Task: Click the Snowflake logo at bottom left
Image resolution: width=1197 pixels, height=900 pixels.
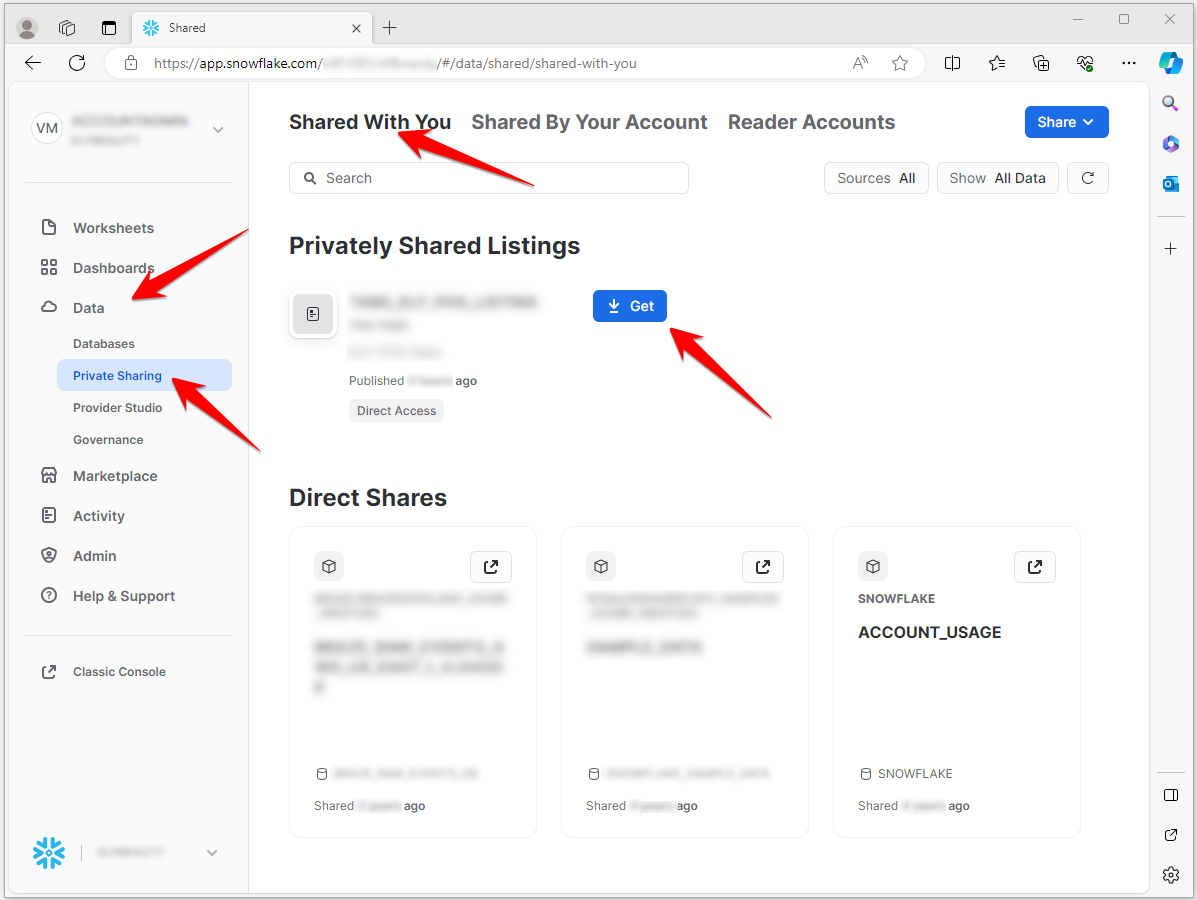Action: (x=48, y=853)
